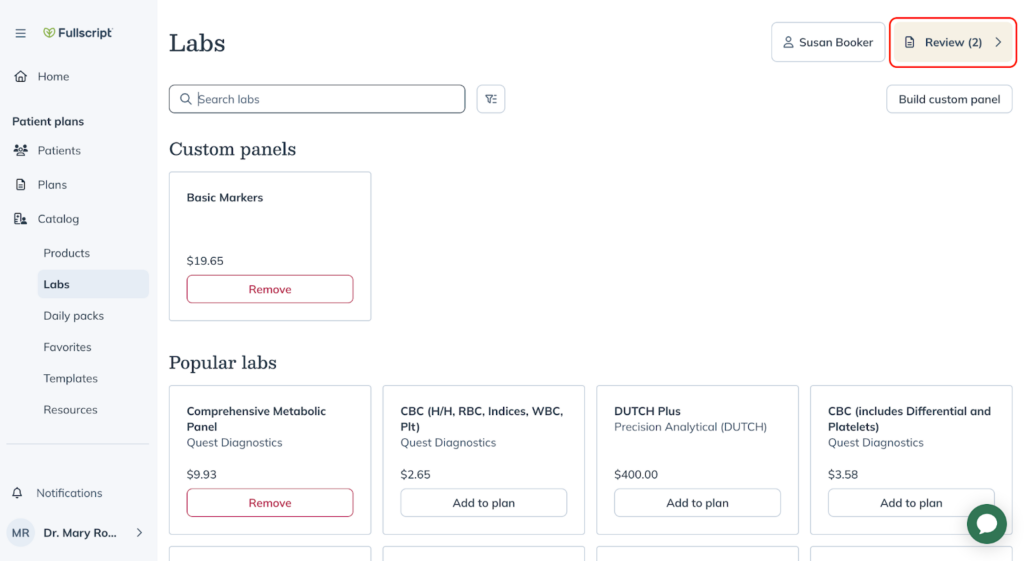Screen dimensions: 1024x561
Task: Click the $400.00 price
Action: pyautogui.click(x=635, y=474)
